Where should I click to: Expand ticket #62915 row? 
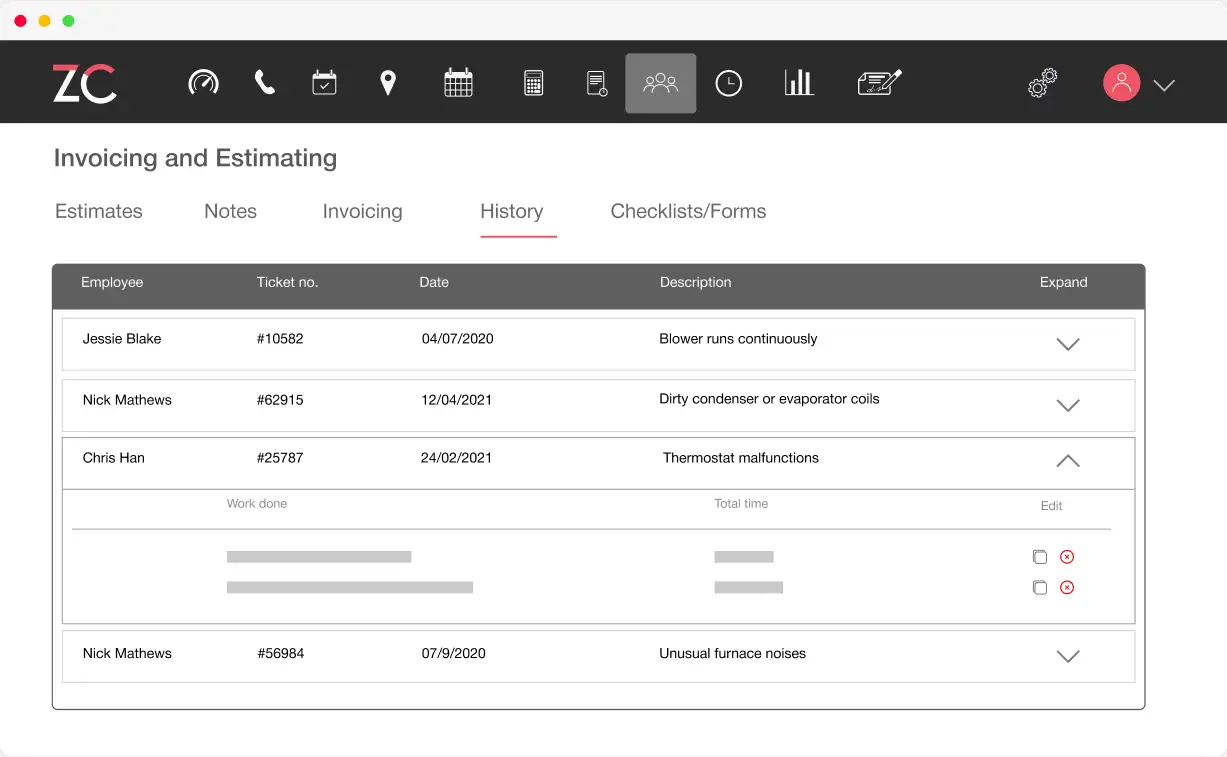[x=1068, y=406]
